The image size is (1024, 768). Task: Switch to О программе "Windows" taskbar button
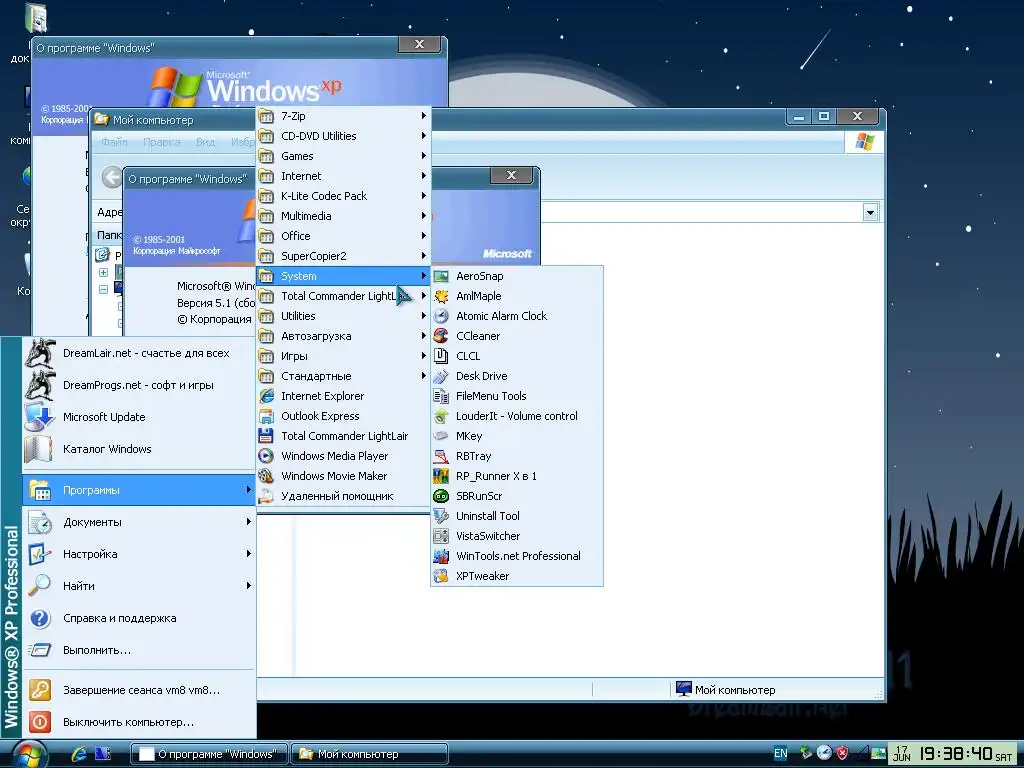click(210, 754)
